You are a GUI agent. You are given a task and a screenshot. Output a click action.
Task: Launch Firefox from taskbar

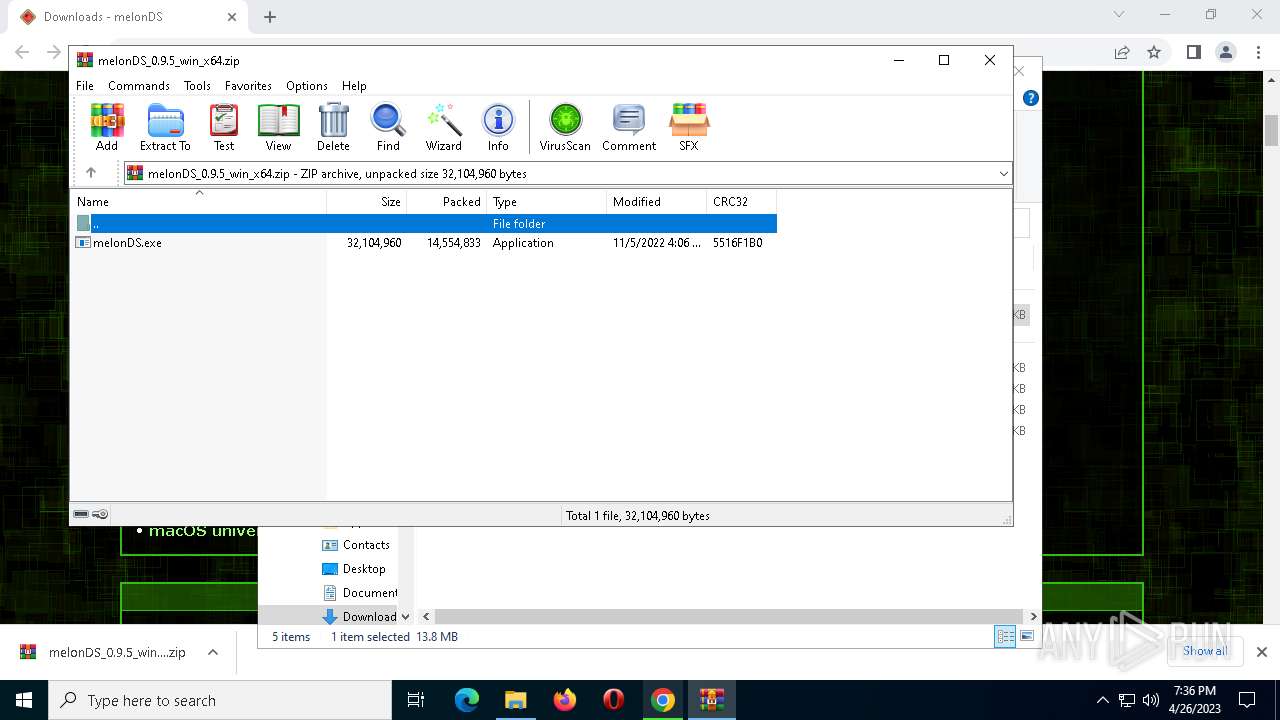(565, 700)
